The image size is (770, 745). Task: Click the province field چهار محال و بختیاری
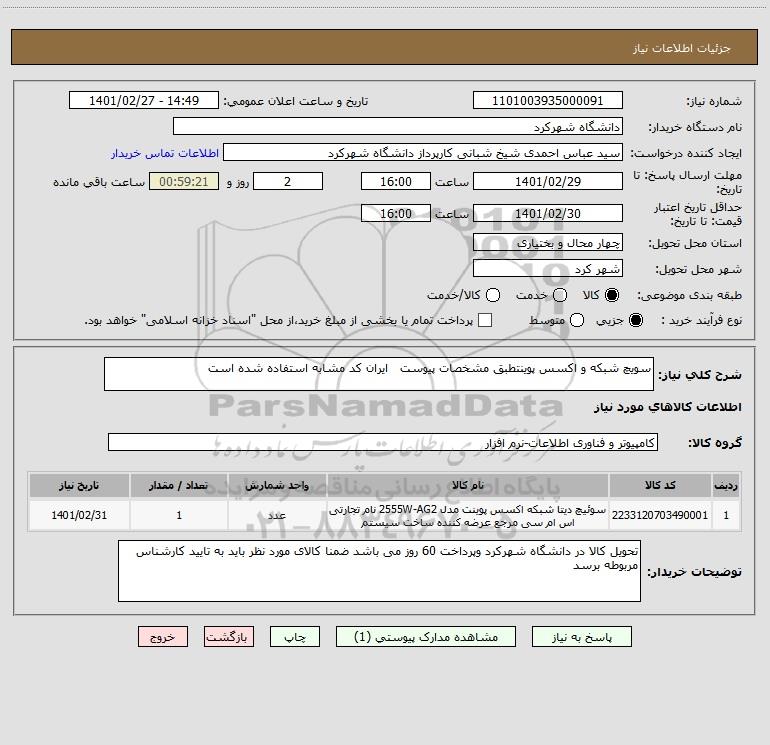[548, 243]
